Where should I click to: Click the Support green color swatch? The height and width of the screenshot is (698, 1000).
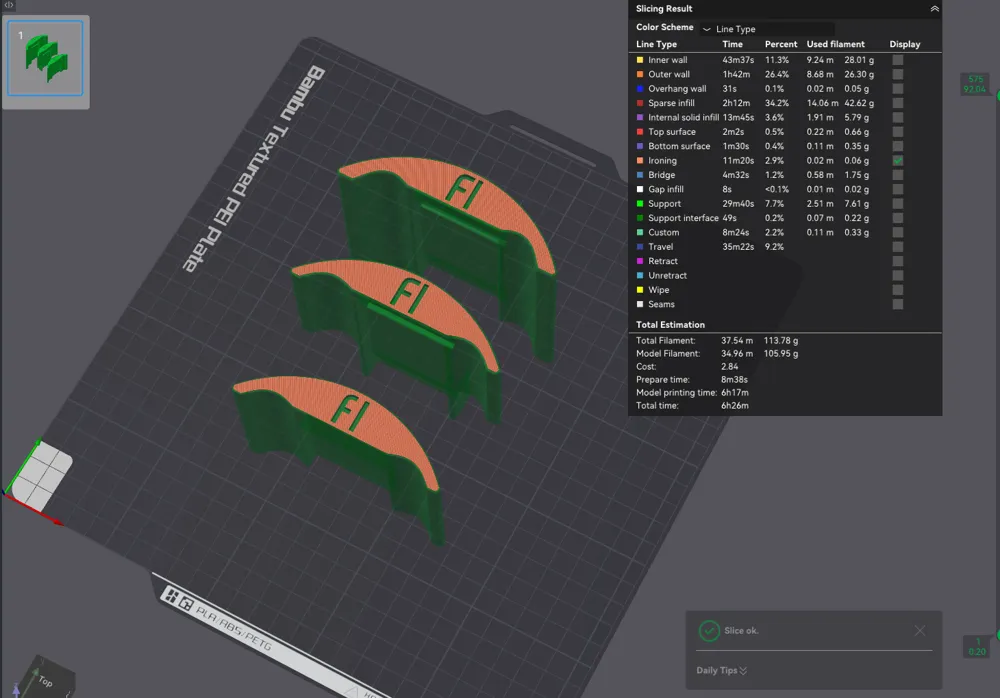point(640,204)
